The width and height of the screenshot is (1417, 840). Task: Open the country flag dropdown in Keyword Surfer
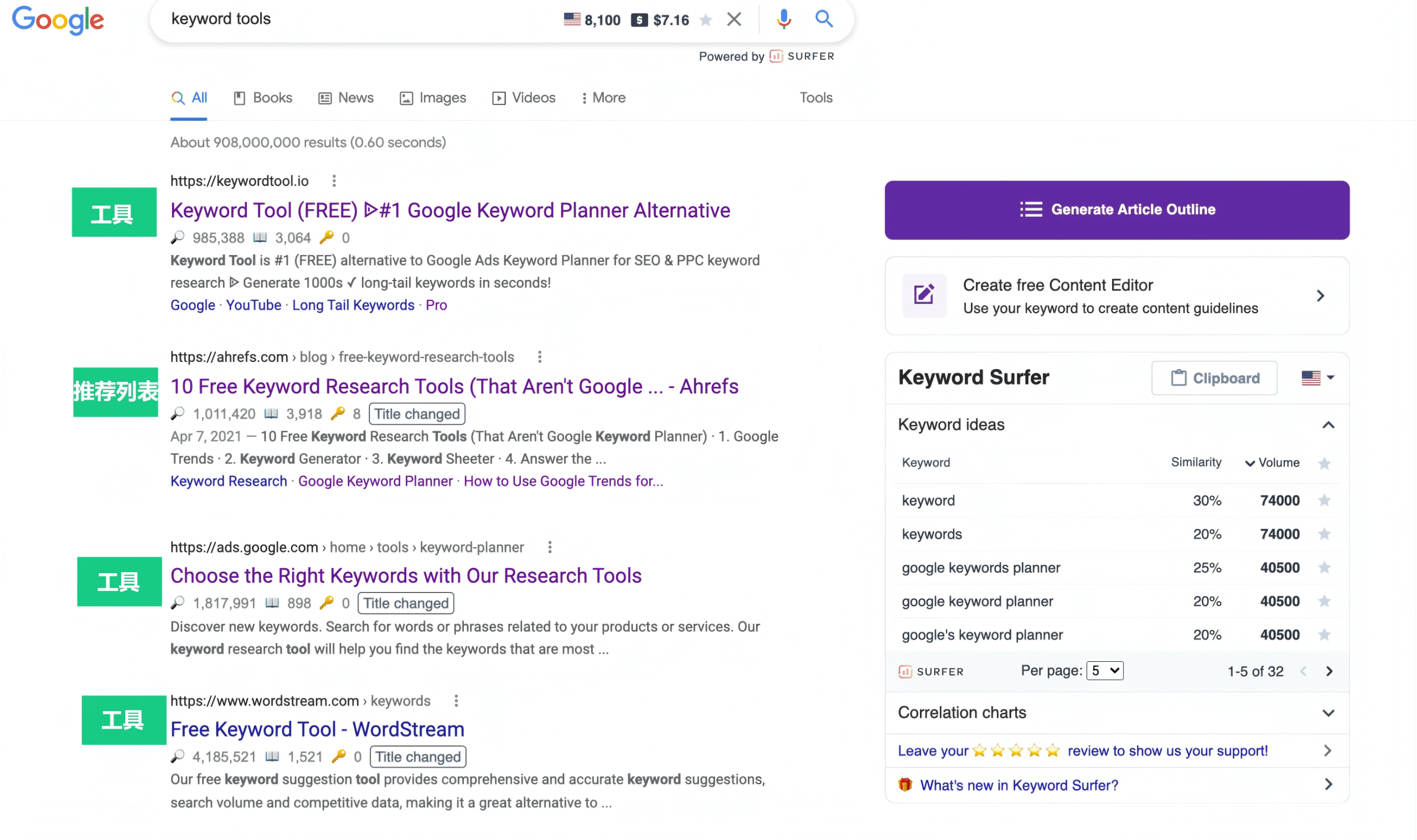(1317, 377)
